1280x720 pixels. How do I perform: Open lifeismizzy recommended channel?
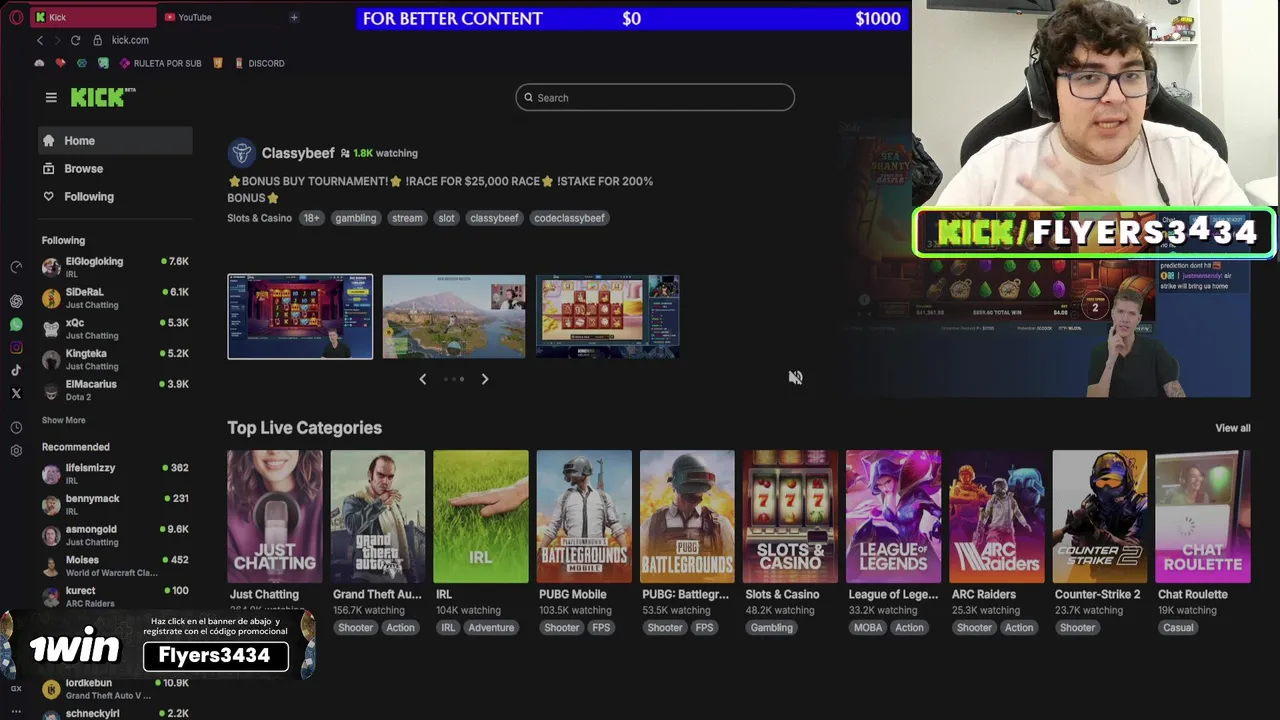point(115,474)
